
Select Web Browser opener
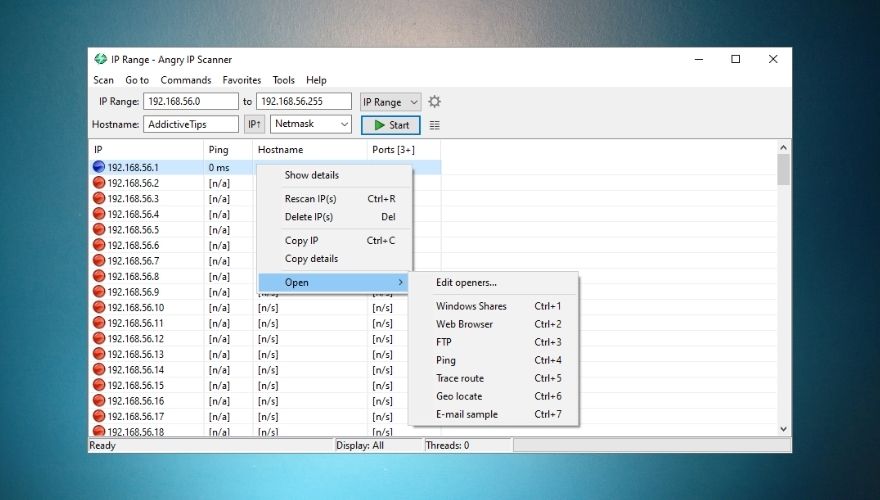point(494,324)
